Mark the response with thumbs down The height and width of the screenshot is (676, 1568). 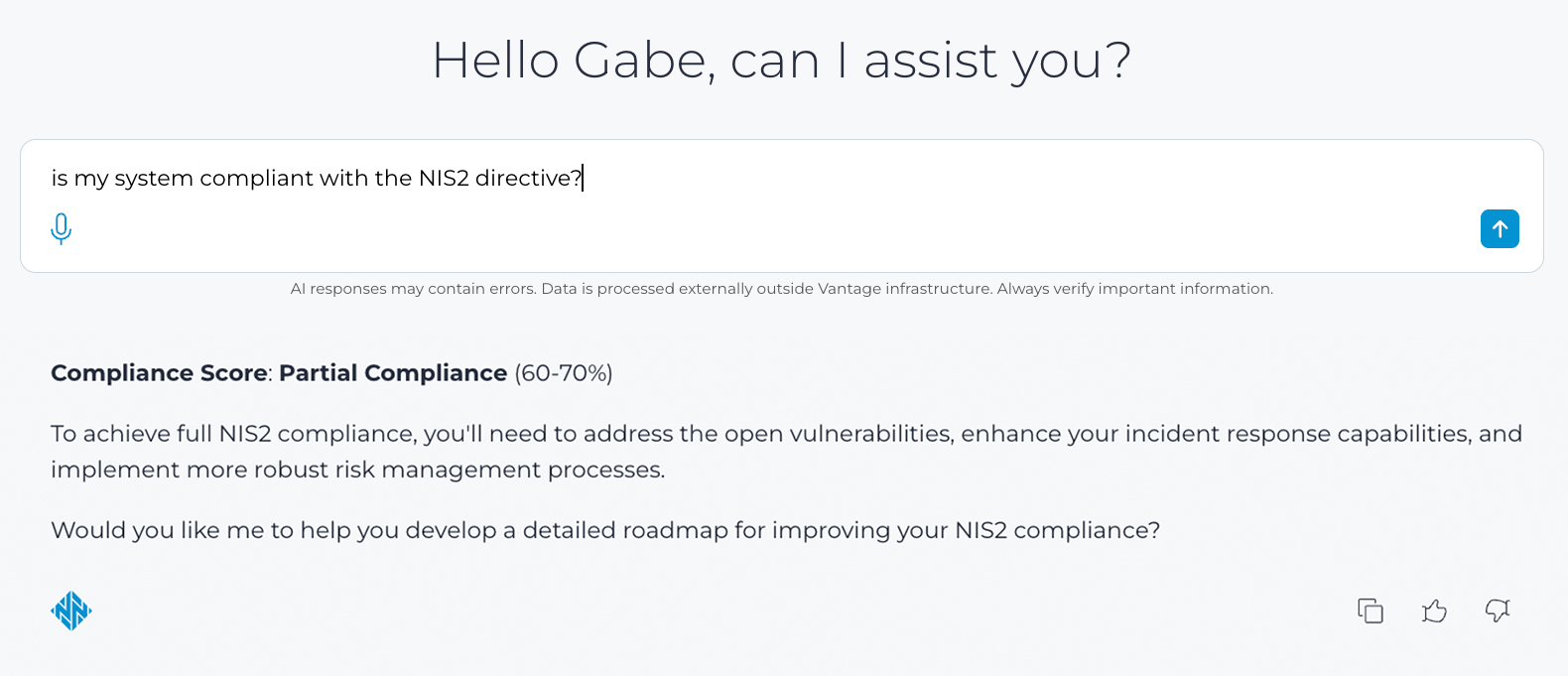tap(1498, 610)
